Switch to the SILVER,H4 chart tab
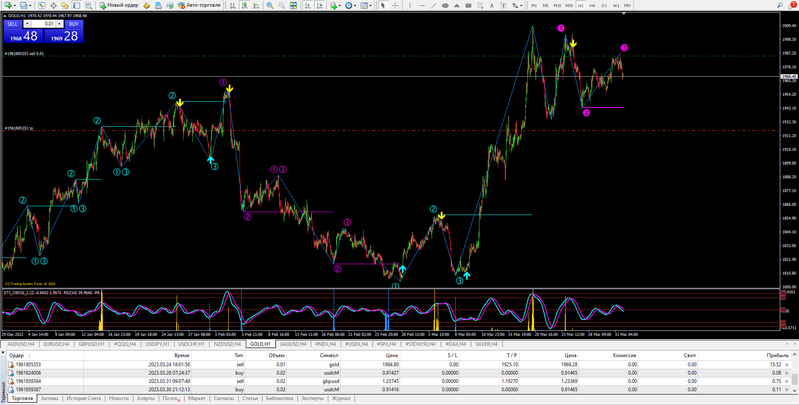The width and height of the screenshot is (799, 405). [486, 344]
